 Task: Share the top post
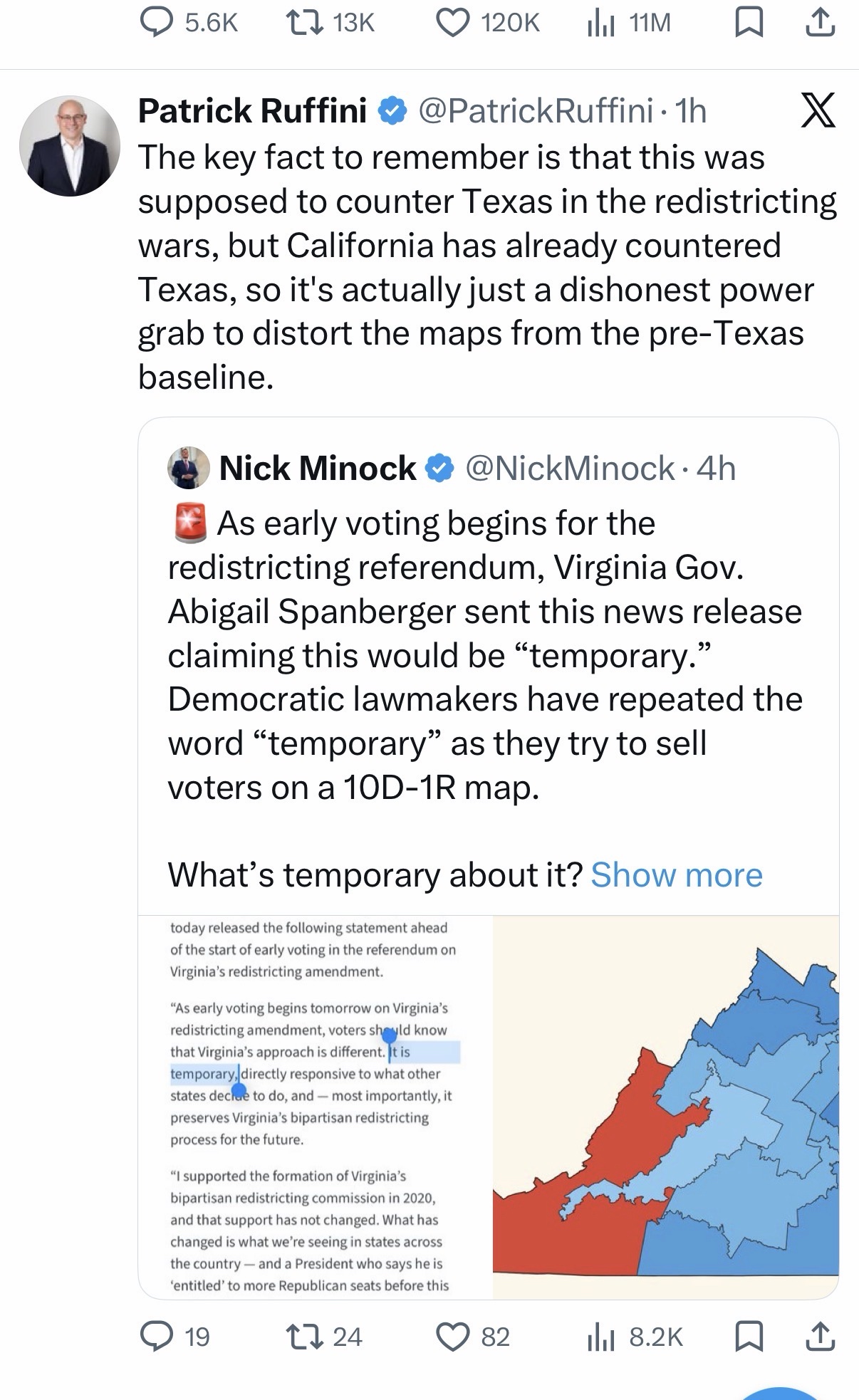point(819,23)
